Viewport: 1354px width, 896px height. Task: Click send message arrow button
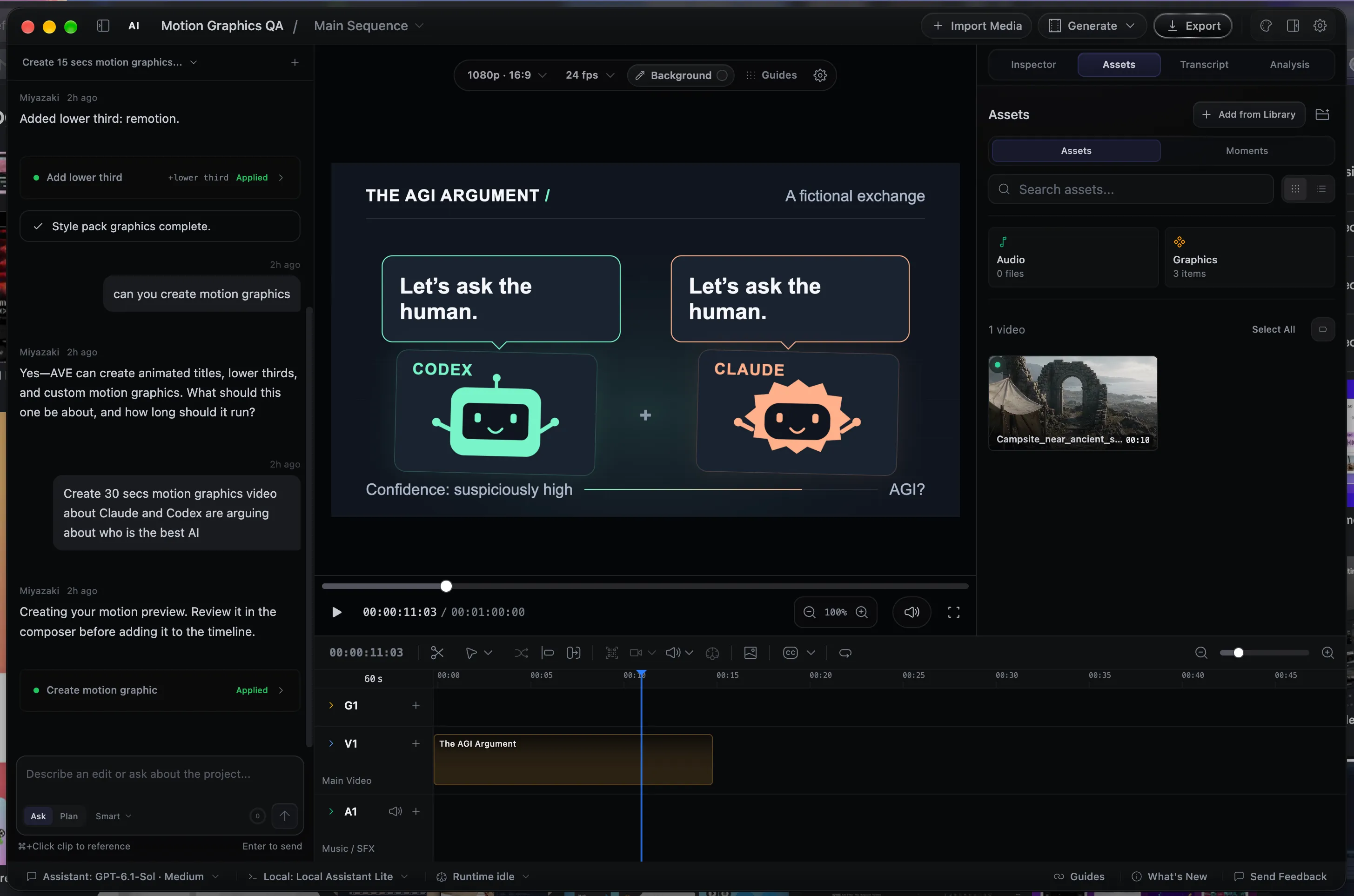(285, 816)
